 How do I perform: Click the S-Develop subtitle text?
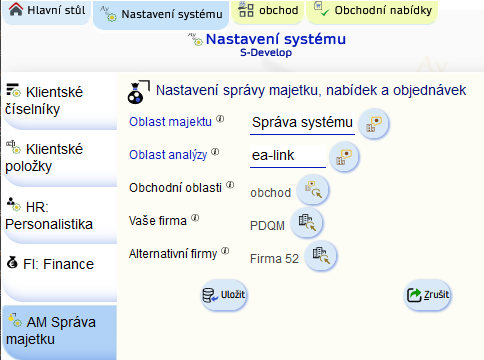point(266,53)
